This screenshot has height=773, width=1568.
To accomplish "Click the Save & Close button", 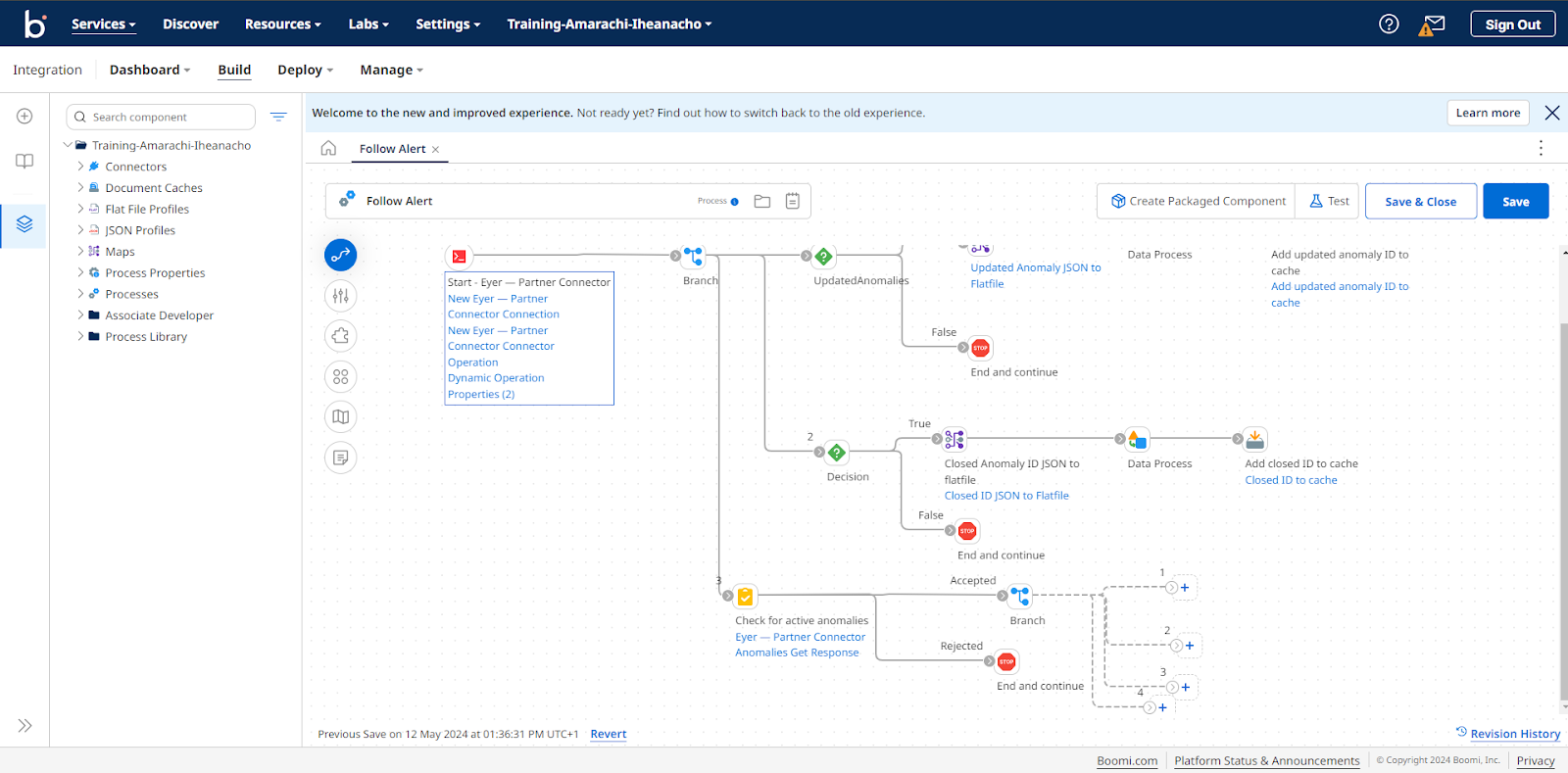I will 1421,201.
